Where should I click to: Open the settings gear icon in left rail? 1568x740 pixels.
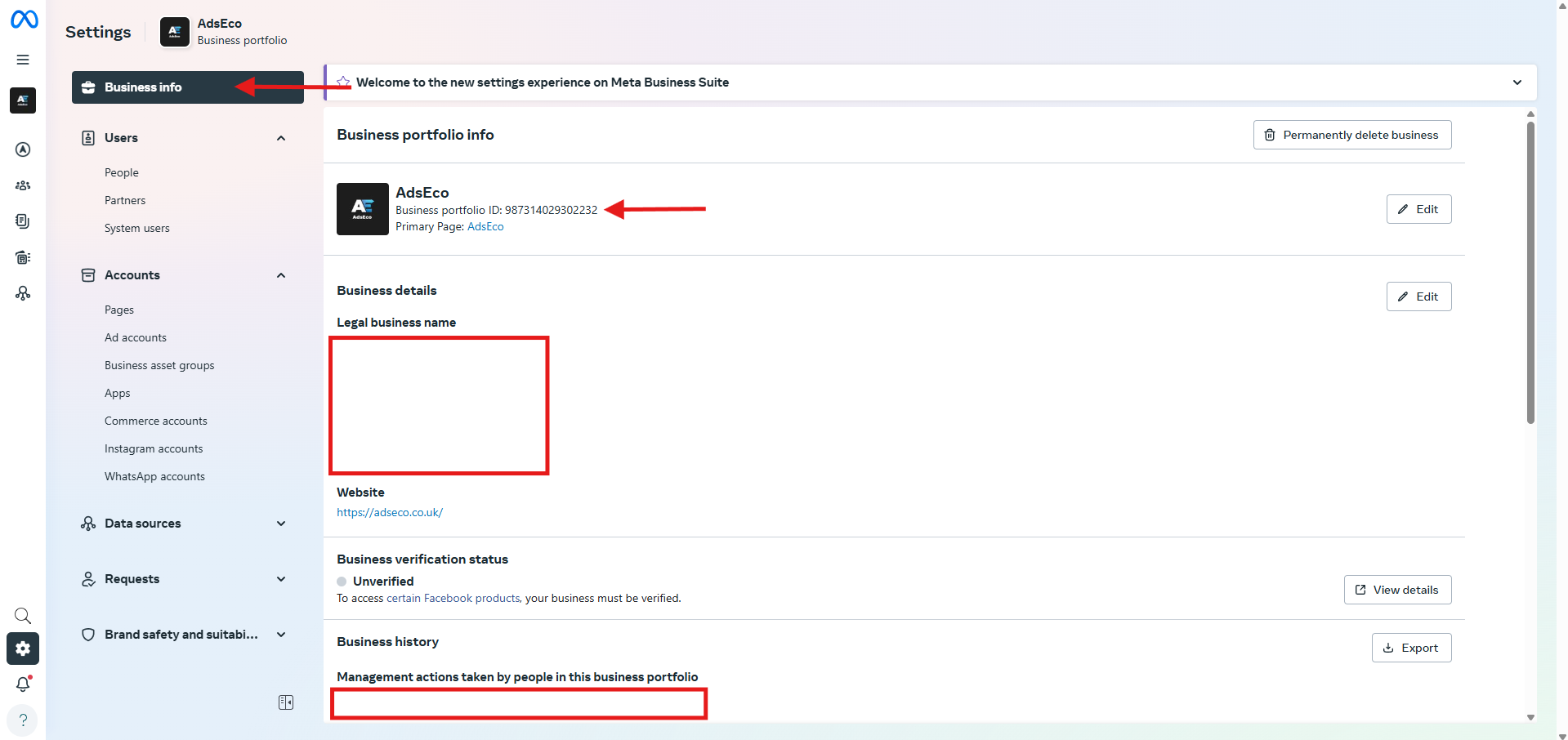[x=23, y=649]
